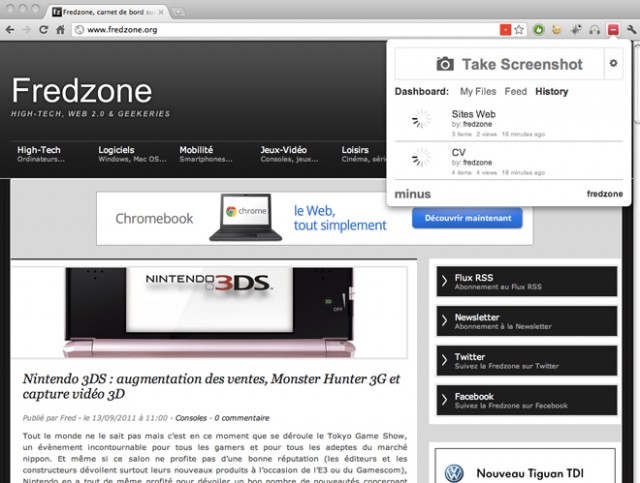Close the Fredzone browser tab
This screenshot has width=640, height=483.
pyautogui.click(x=161, y=12)
